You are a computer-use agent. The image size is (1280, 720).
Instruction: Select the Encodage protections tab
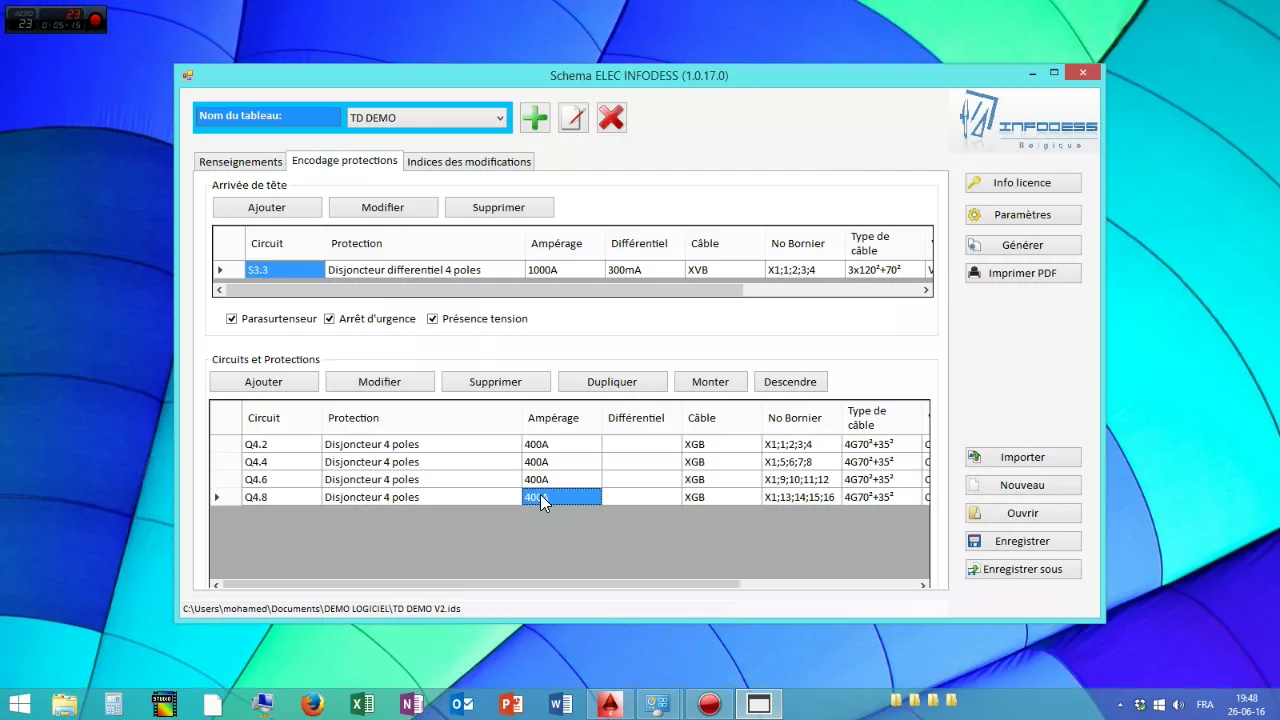point(345,160)
